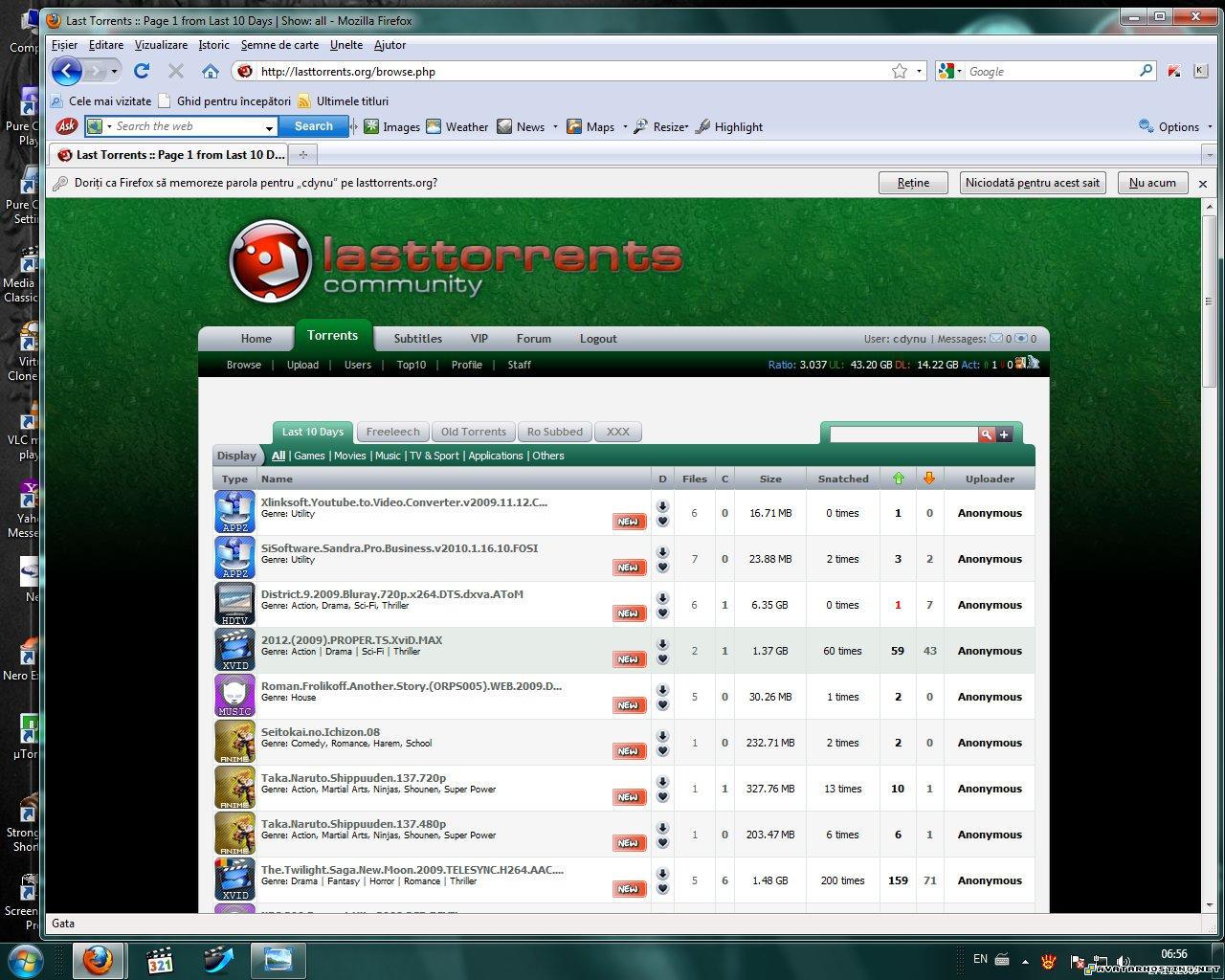Click the Firefox Back navigation arrow
This screenshot has height=980, width=1225.
[x=66, y=71]
